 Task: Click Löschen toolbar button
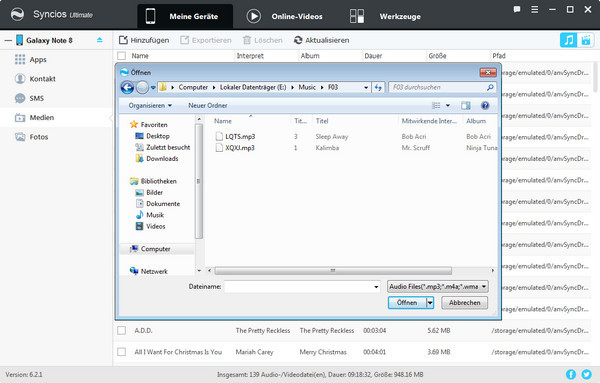[262, 40]
